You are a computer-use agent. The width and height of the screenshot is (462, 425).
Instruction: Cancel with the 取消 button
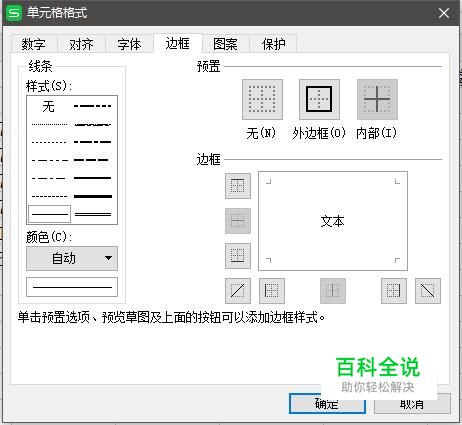point(412,404)
